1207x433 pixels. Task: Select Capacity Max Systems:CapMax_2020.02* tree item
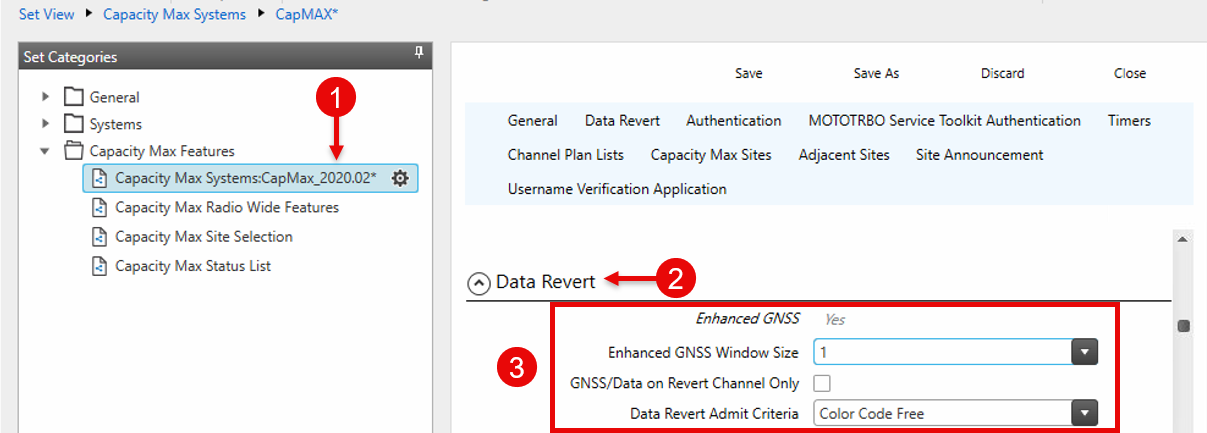(x=250, y=178)
